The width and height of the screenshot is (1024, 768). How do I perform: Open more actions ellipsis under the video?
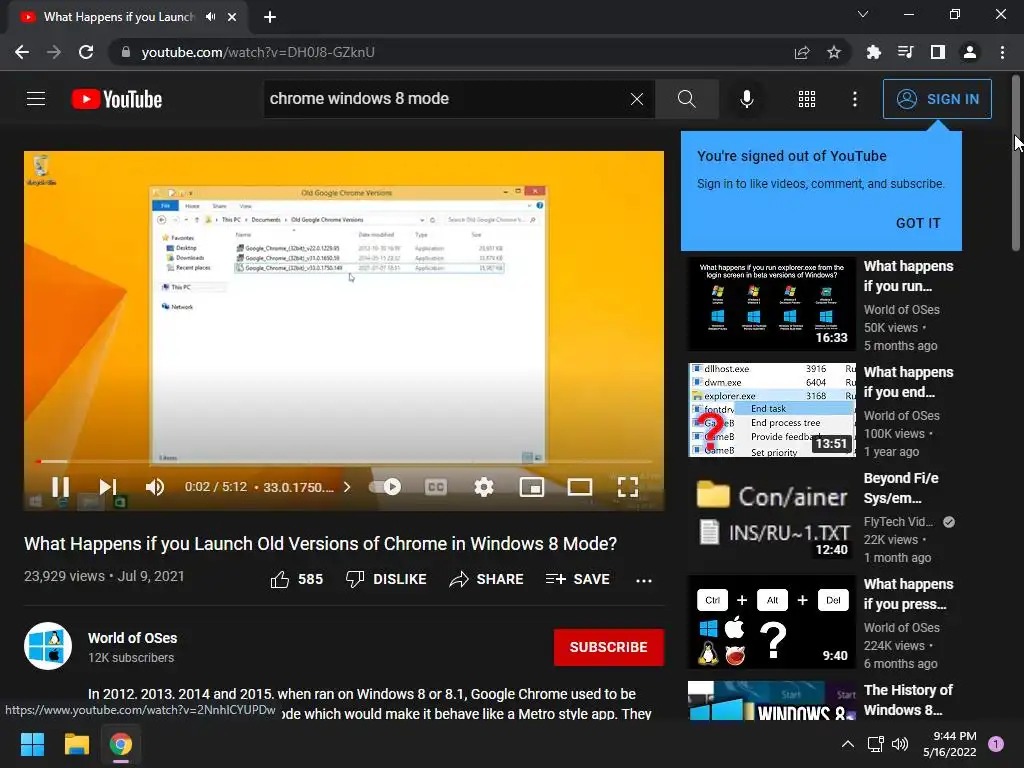click(644, 581)
